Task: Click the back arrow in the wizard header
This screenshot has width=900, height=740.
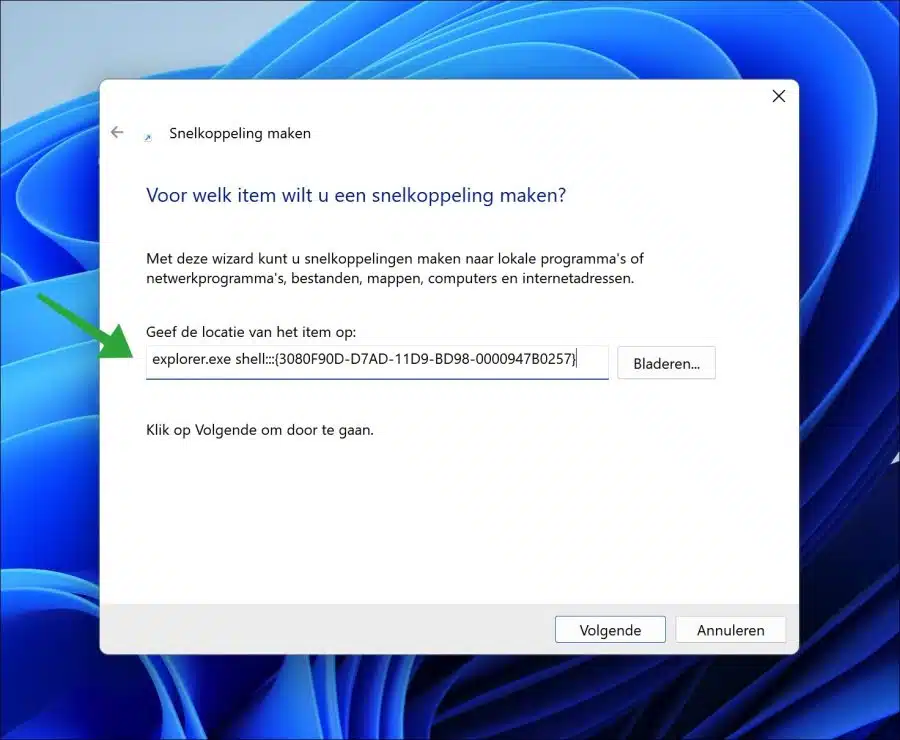Action: 117,133
